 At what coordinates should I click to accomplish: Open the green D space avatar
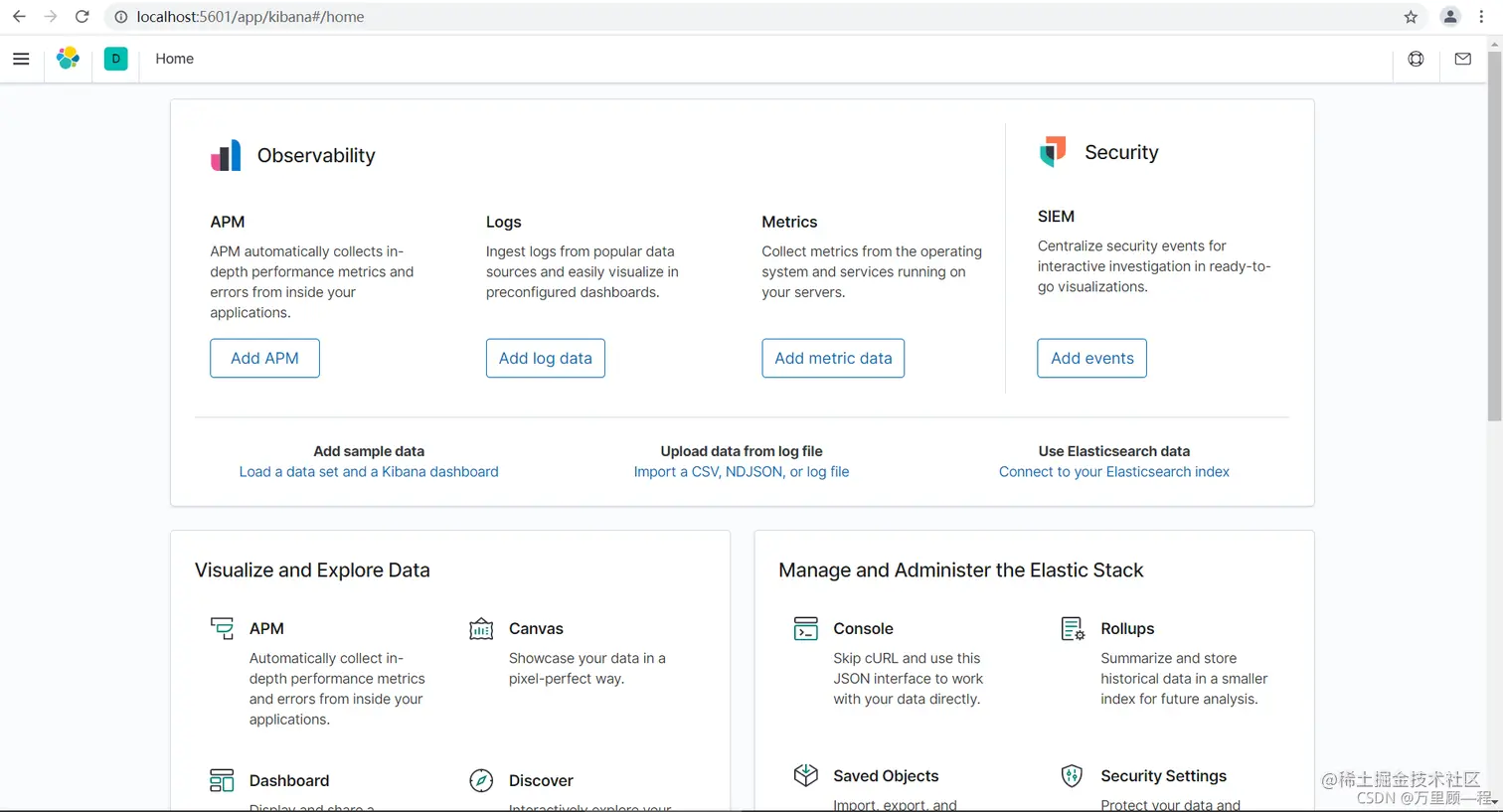coord(116,59)
